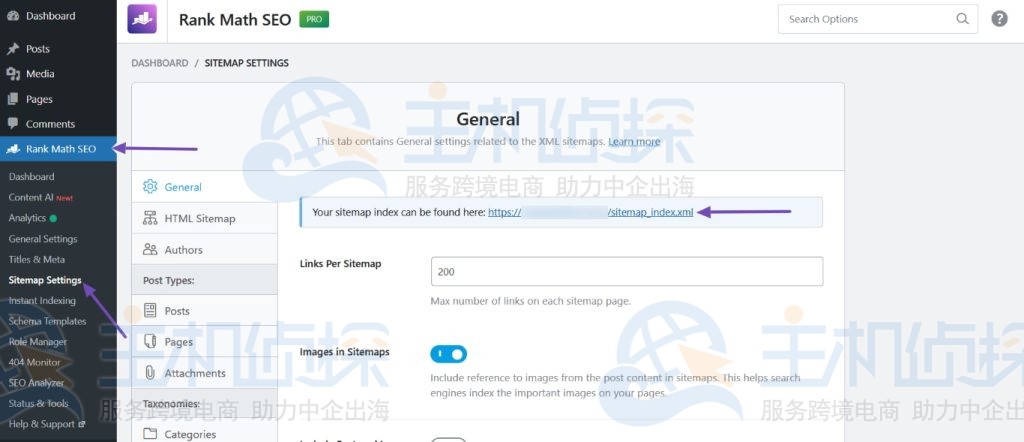Click the HTML Sitemap hierarchy icon
The image size is (1024, 442).
(150, 218)
